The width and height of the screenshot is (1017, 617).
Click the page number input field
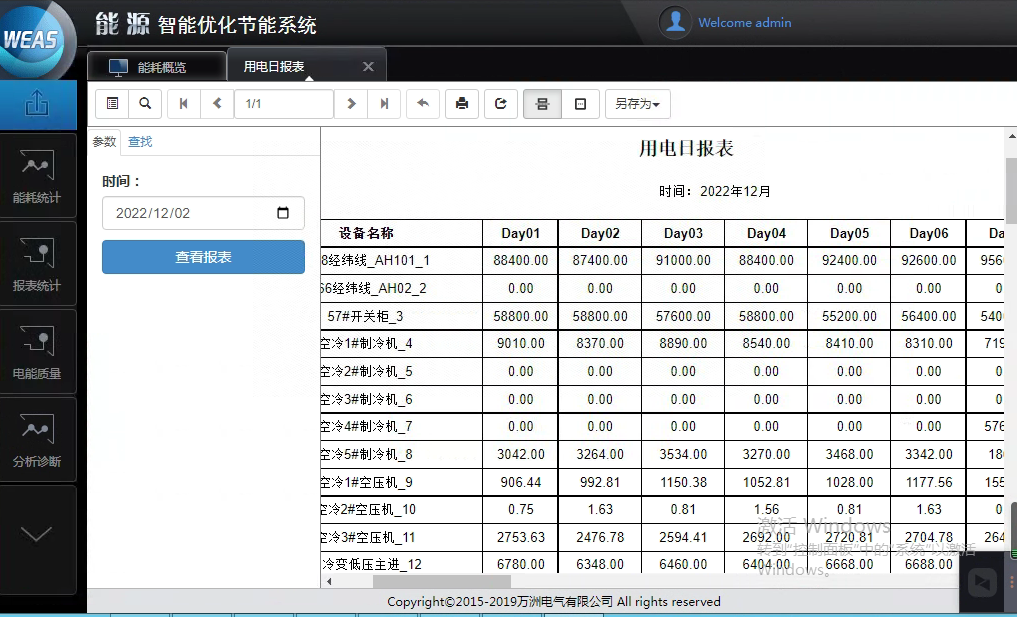click(x=283, y=103)
